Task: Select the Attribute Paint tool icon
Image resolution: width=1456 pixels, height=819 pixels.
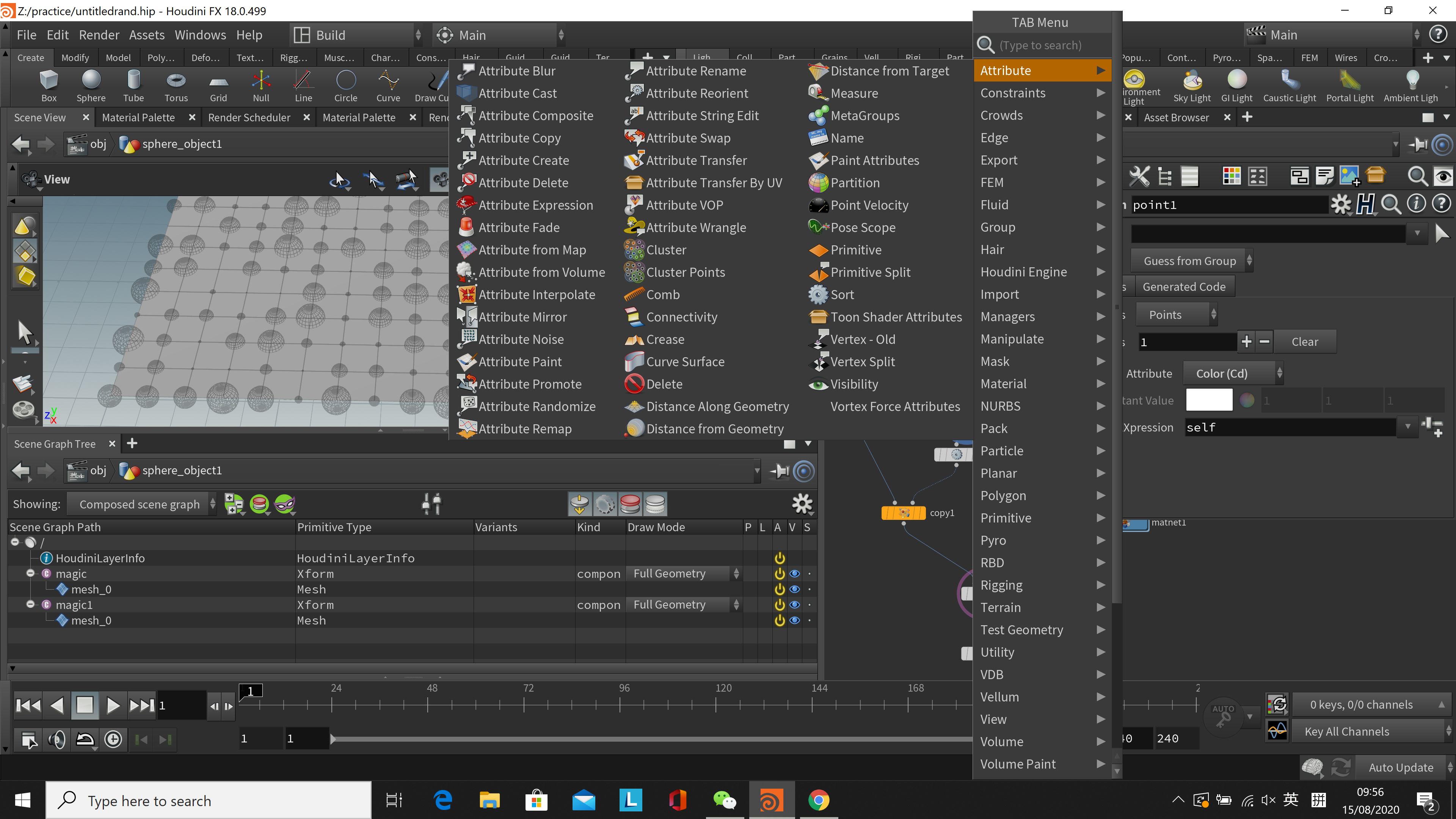Action: coord(467,361)
